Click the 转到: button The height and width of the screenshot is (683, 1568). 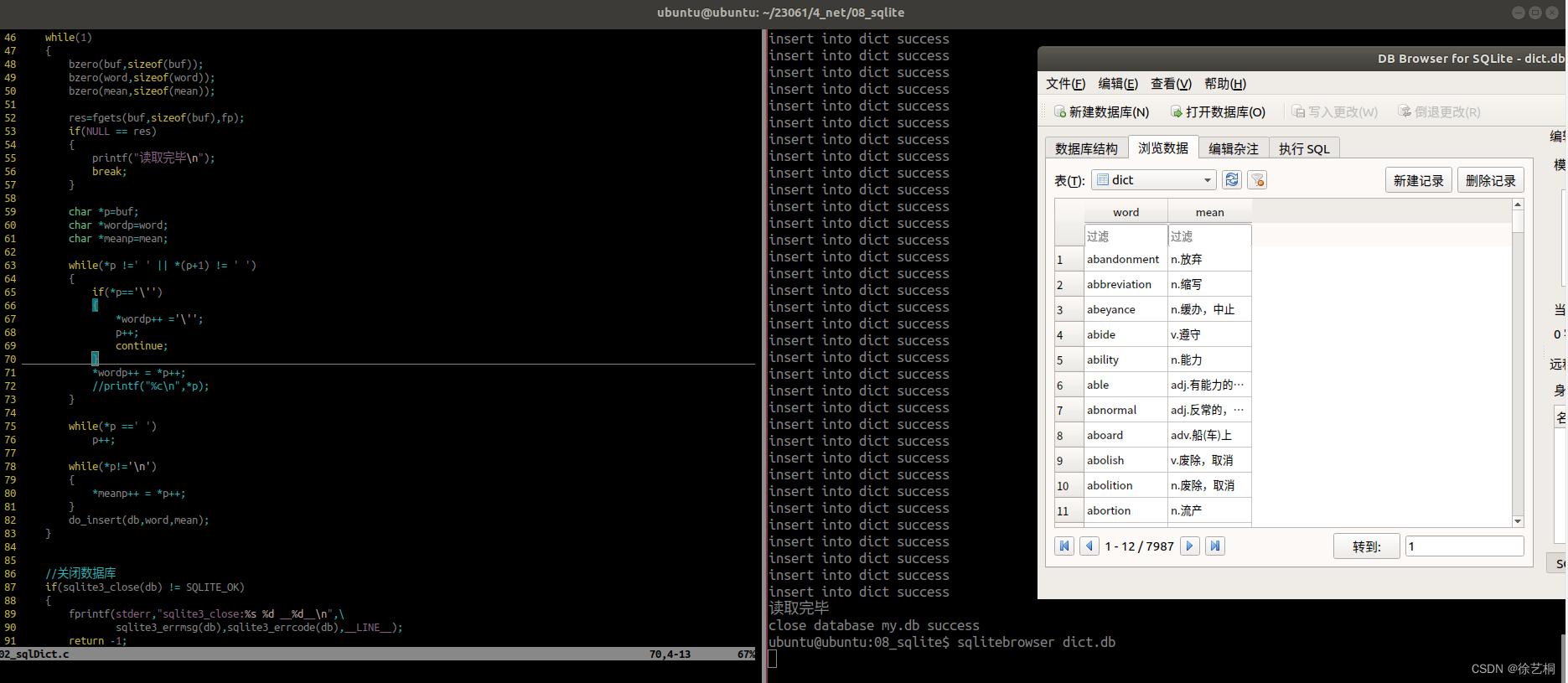(x=1367, y=546)
